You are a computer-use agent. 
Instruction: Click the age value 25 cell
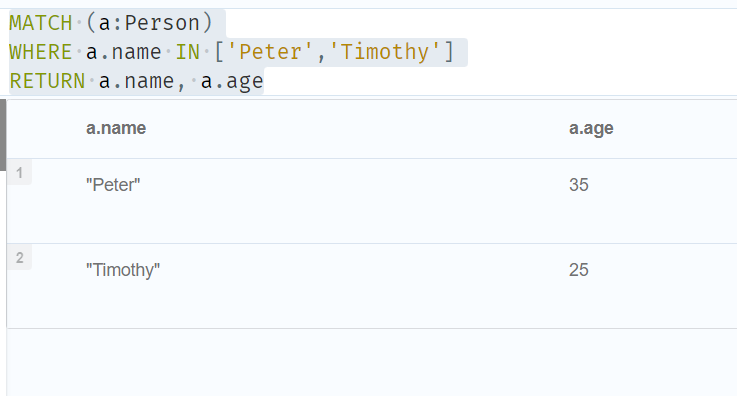point(579,270)
